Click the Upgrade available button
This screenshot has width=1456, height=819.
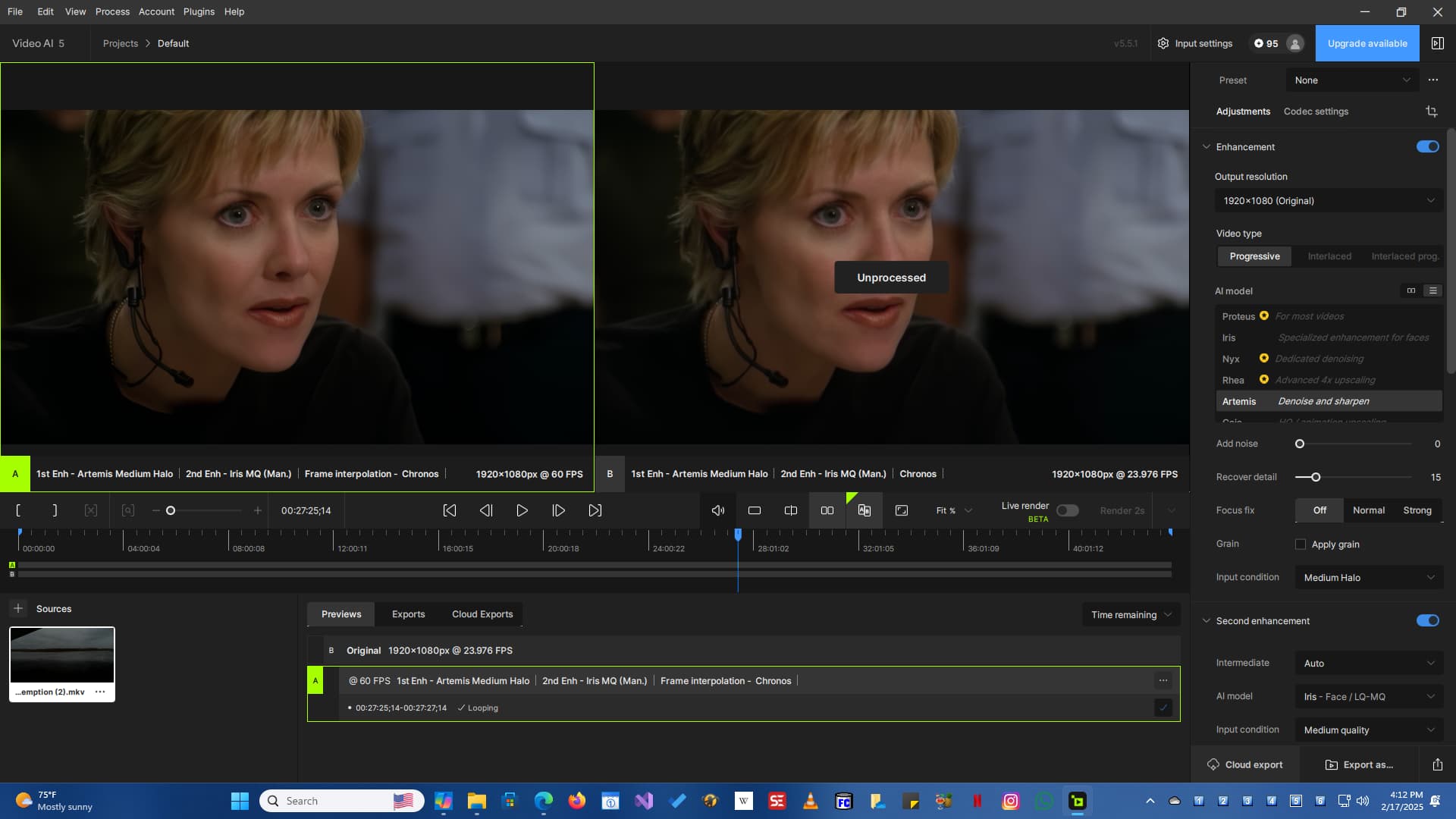[1367, 43]
